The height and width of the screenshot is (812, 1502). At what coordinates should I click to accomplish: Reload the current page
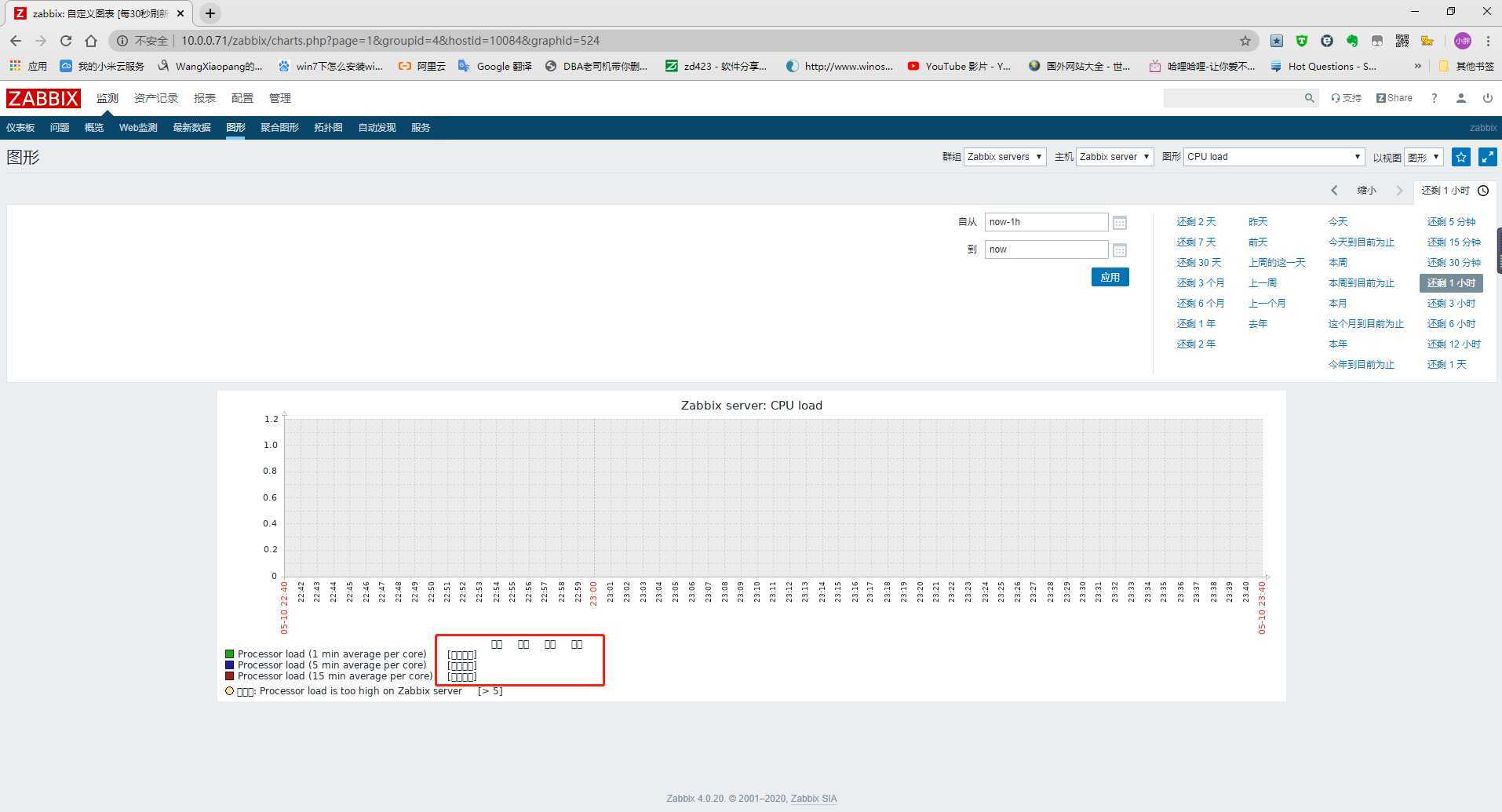(x=66, y=41)
